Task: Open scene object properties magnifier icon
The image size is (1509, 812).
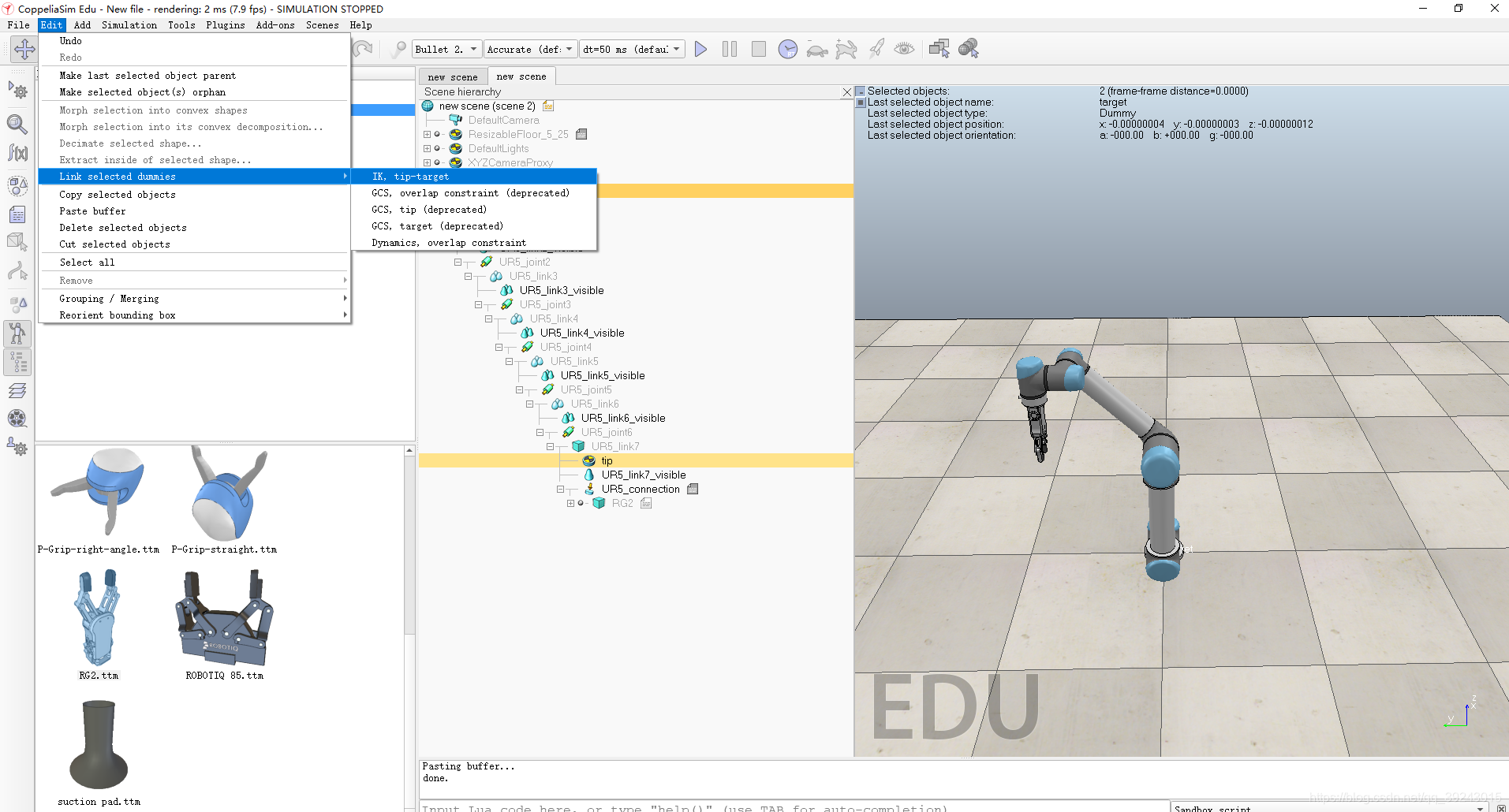Action: tap(17, 125)
